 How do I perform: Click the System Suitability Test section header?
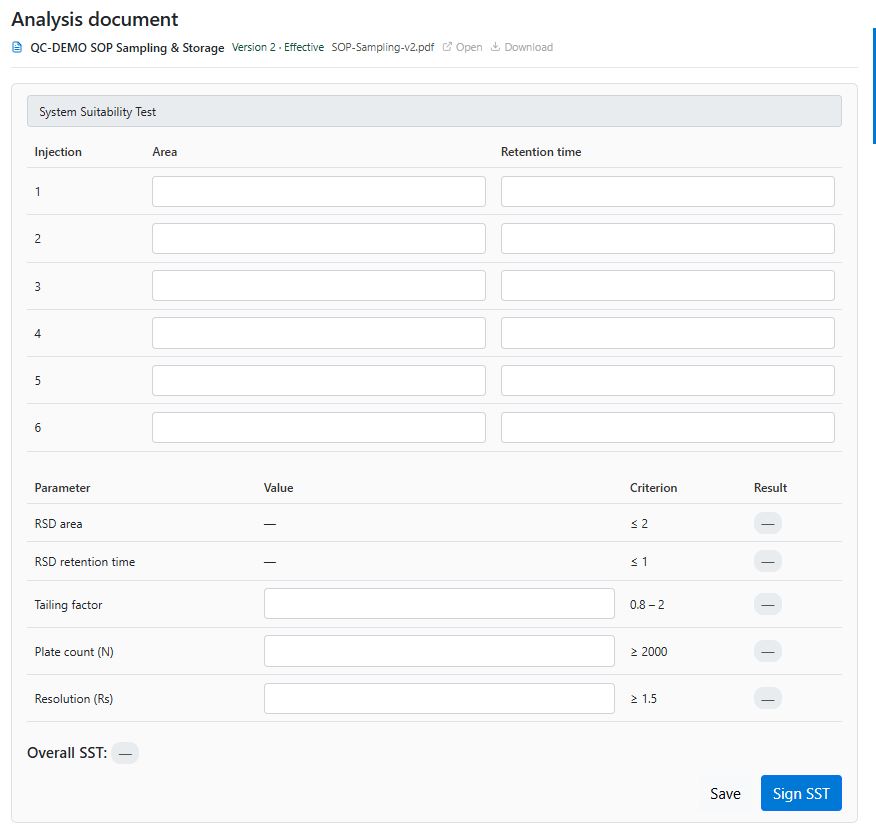[434, 111]
